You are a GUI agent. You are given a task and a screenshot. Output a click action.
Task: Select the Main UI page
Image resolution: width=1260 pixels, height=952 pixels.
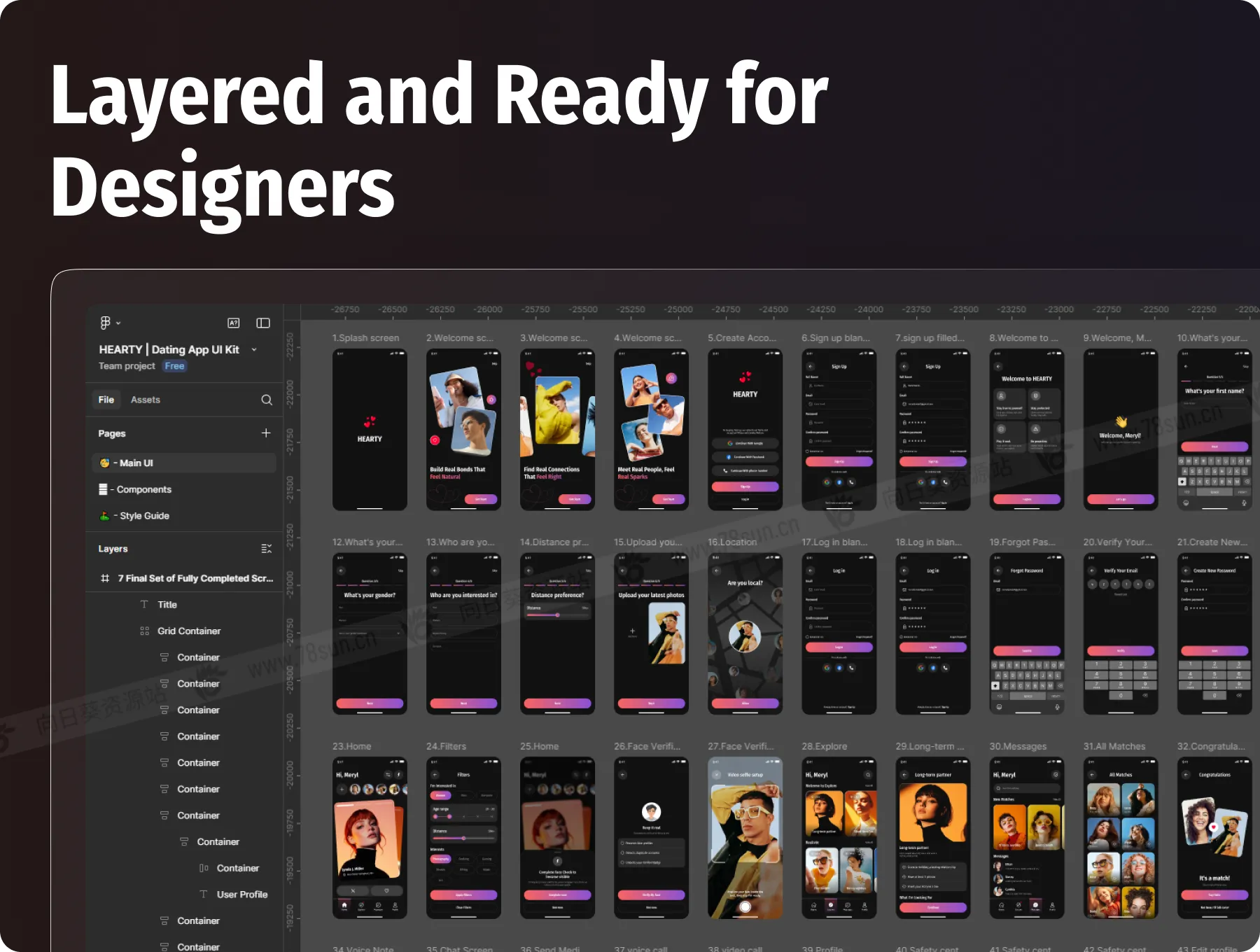[136, 463]
